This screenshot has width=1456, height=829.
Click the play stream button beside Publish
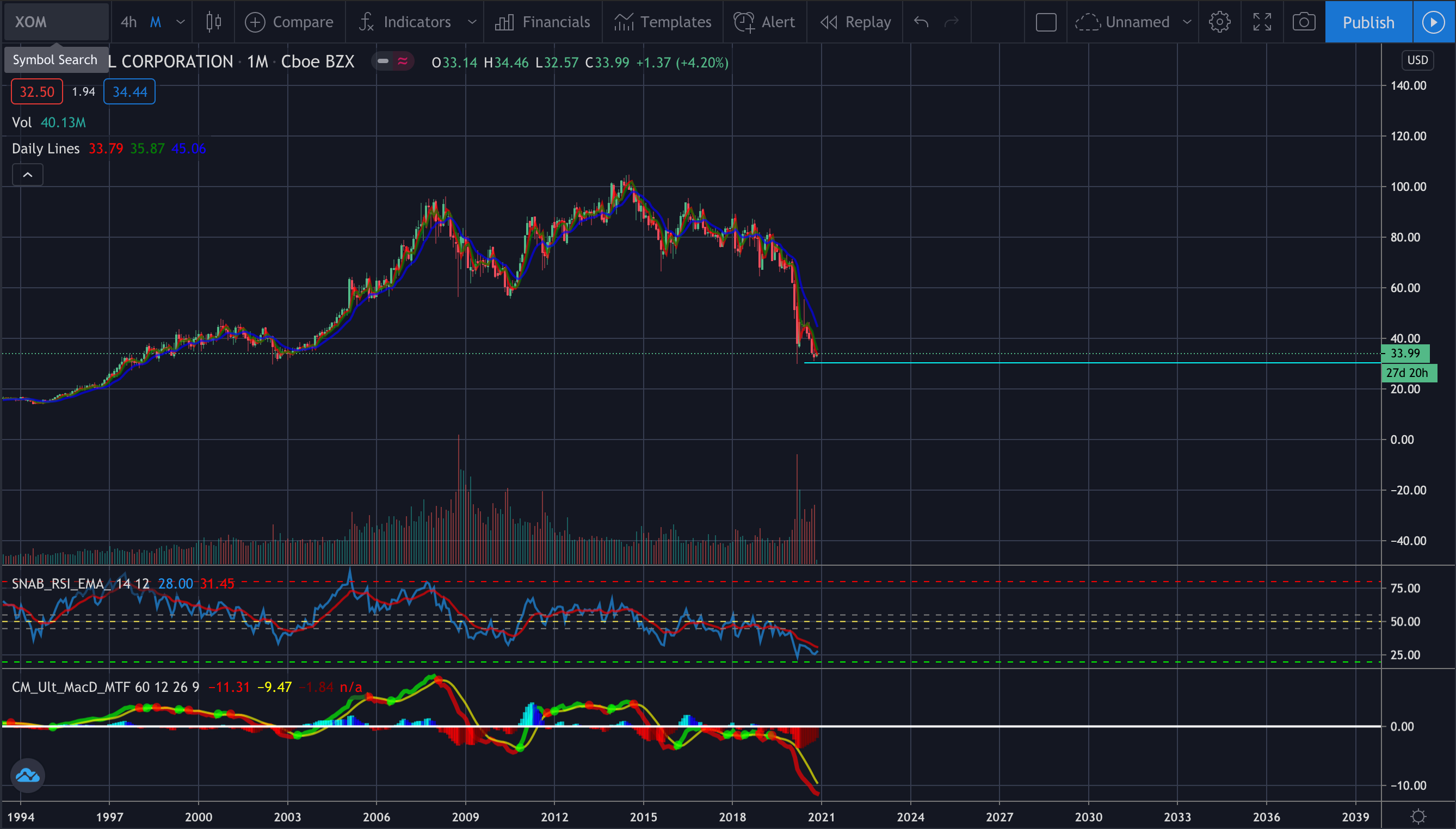pos(1433,22)
